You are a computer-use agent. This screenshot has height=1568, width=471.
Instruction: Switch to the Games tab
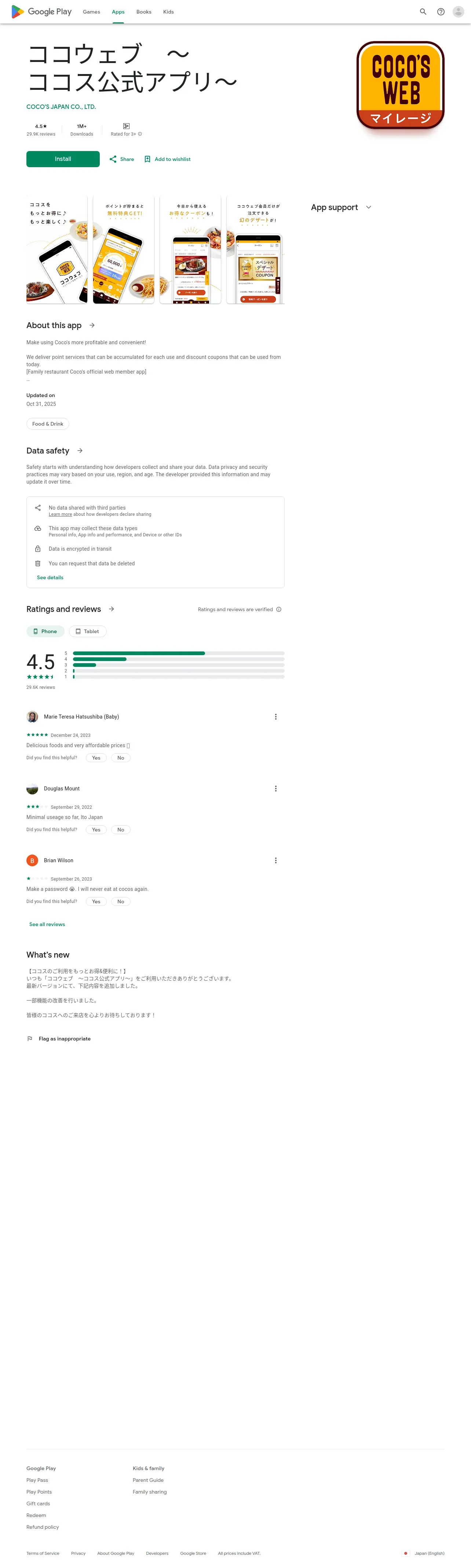pyautogui.click(x=91, y=12)
